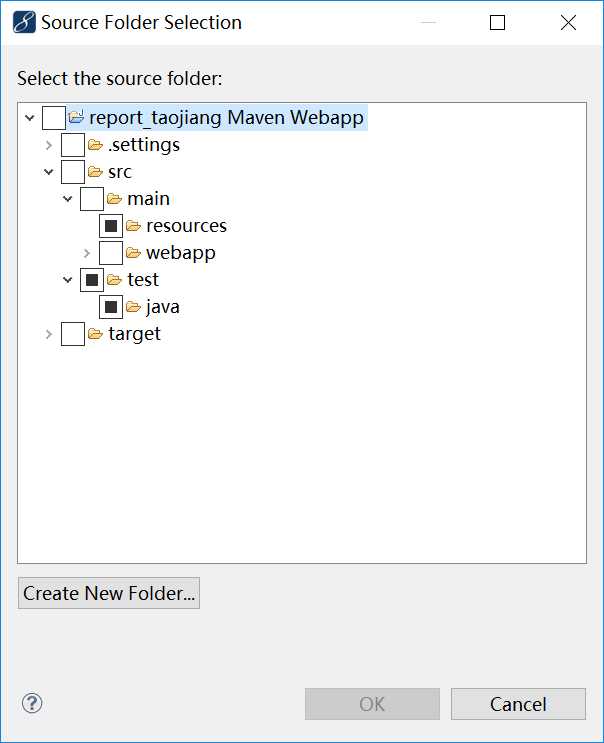Viewport: 604px width, 743px height.
Task: Select the java tree item label
Action: tap(162, 307)
